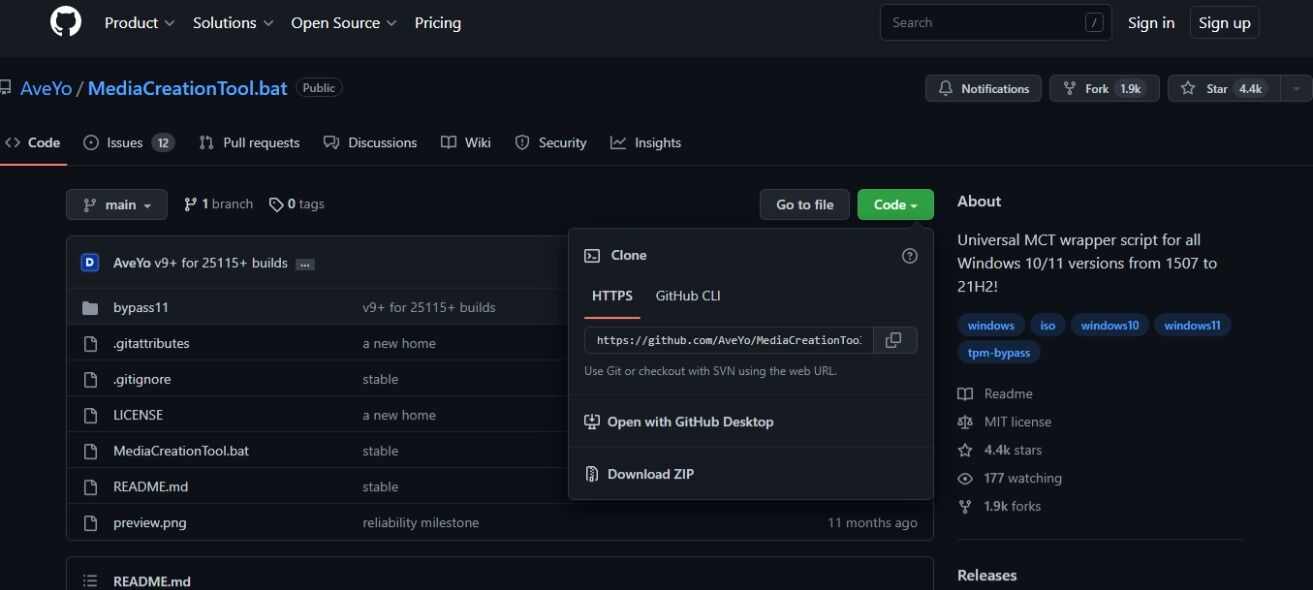Select the tpm-bypass topic tag
Screen dimensions: 1313x590
click(999, 352)
